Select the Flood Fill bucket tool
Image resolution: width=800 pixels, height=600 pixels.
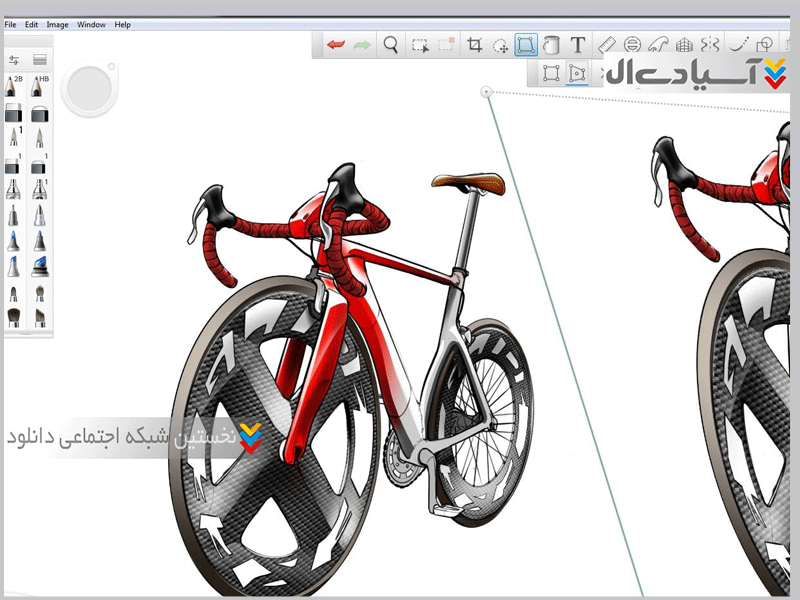(x=552, y=45)
